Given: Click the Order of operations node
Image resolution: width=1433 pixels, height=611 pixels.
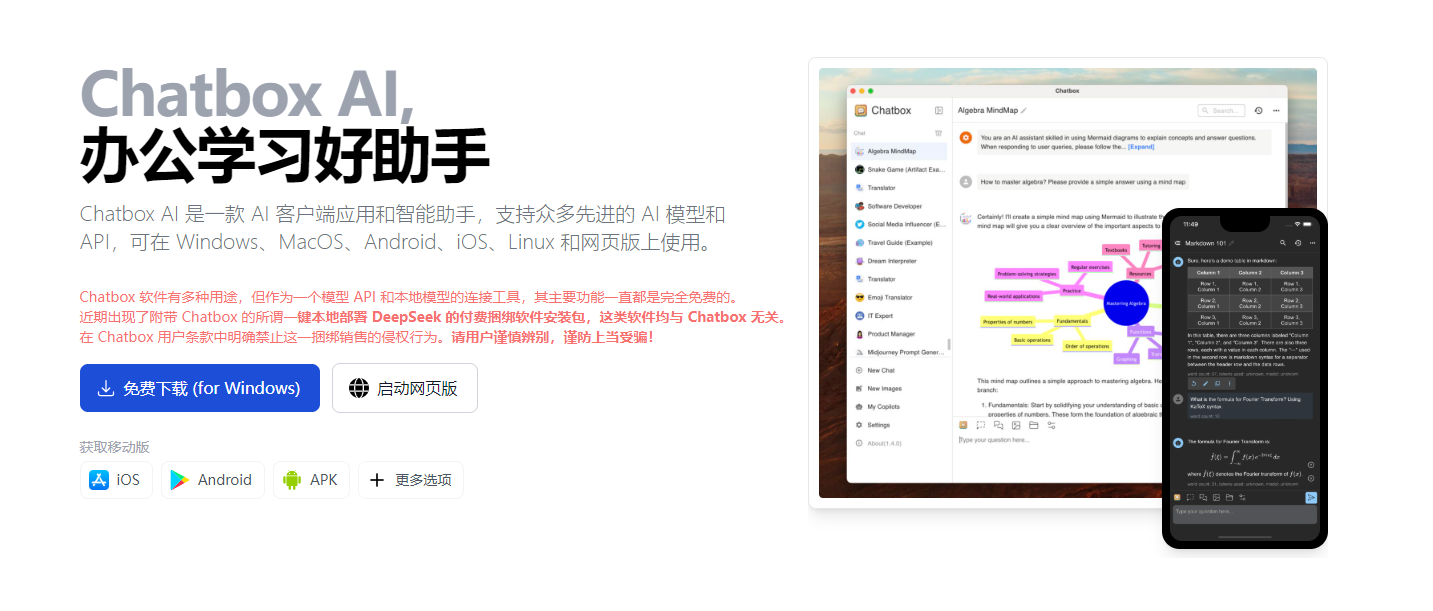Looking at the screenshot, I should (x=1087, y=346).
